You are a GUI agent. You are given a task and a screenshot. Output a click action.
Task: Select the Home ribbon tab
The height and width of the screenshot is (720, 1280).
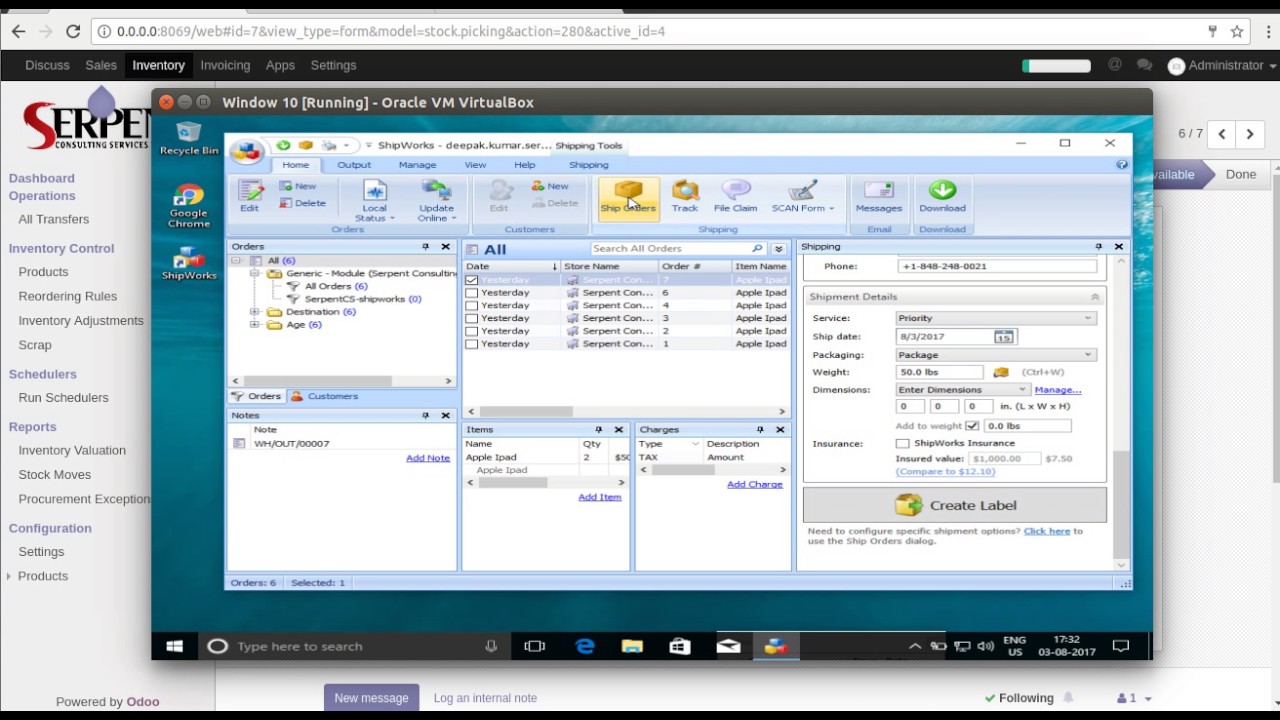pyautogui.click(x=295, y=165)
